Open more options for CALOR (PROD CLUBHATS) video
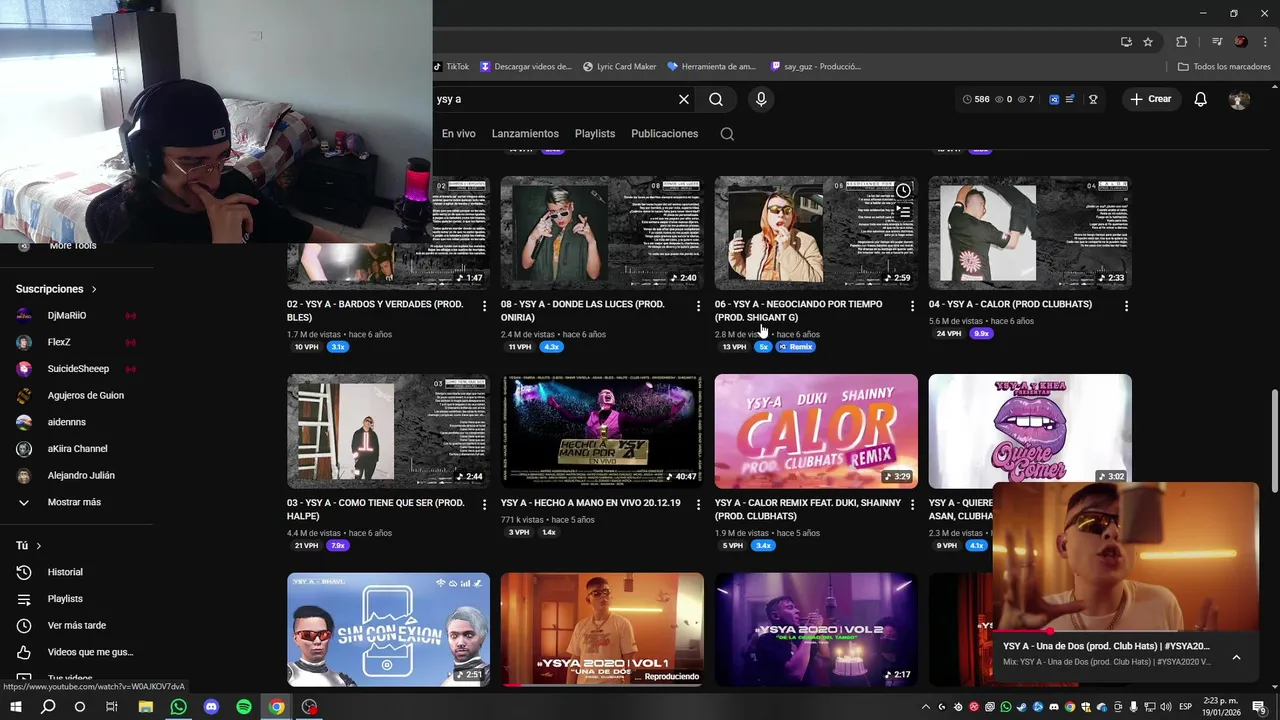The image size is (1280, 720). click(x=1126, y=306)
